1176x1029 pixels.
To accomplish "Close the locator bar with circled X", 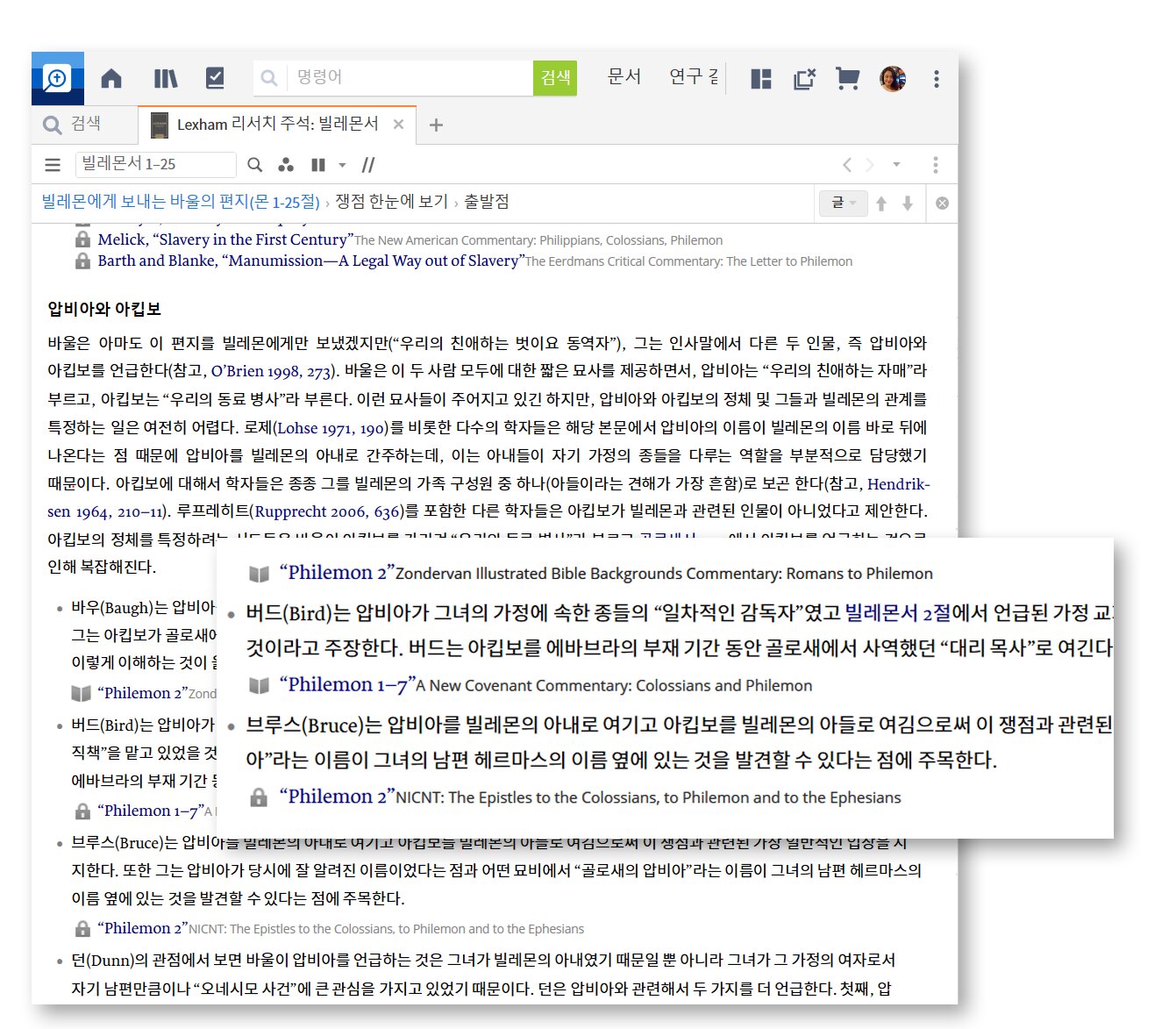I will pyautogui.click(x=942, y=204).
